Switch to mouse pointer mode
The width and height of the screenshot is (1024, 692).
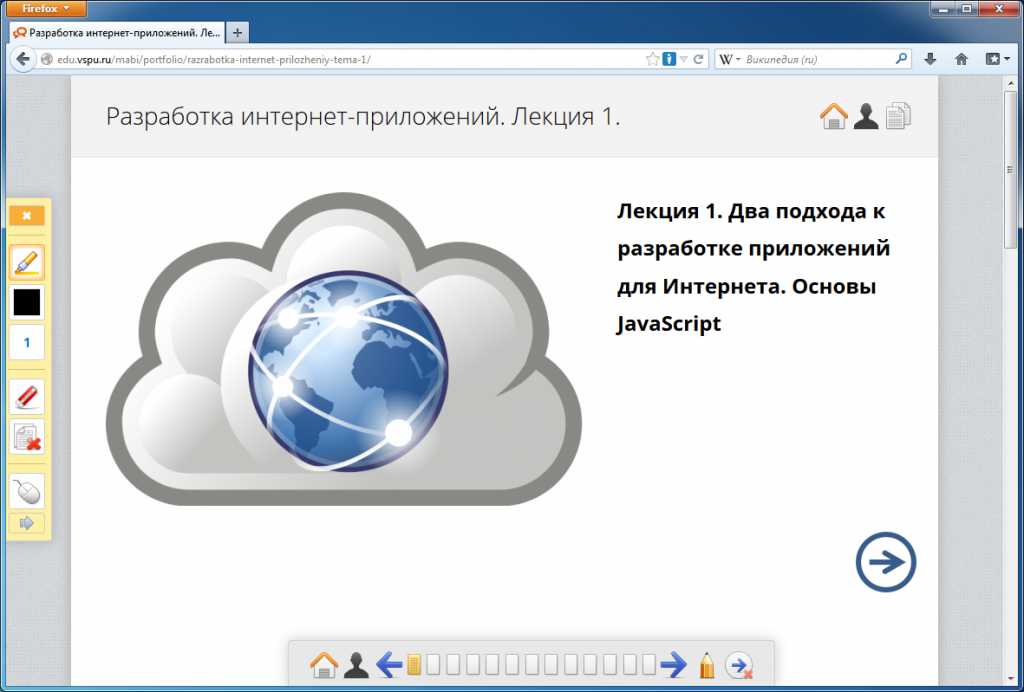coord(27,490)
